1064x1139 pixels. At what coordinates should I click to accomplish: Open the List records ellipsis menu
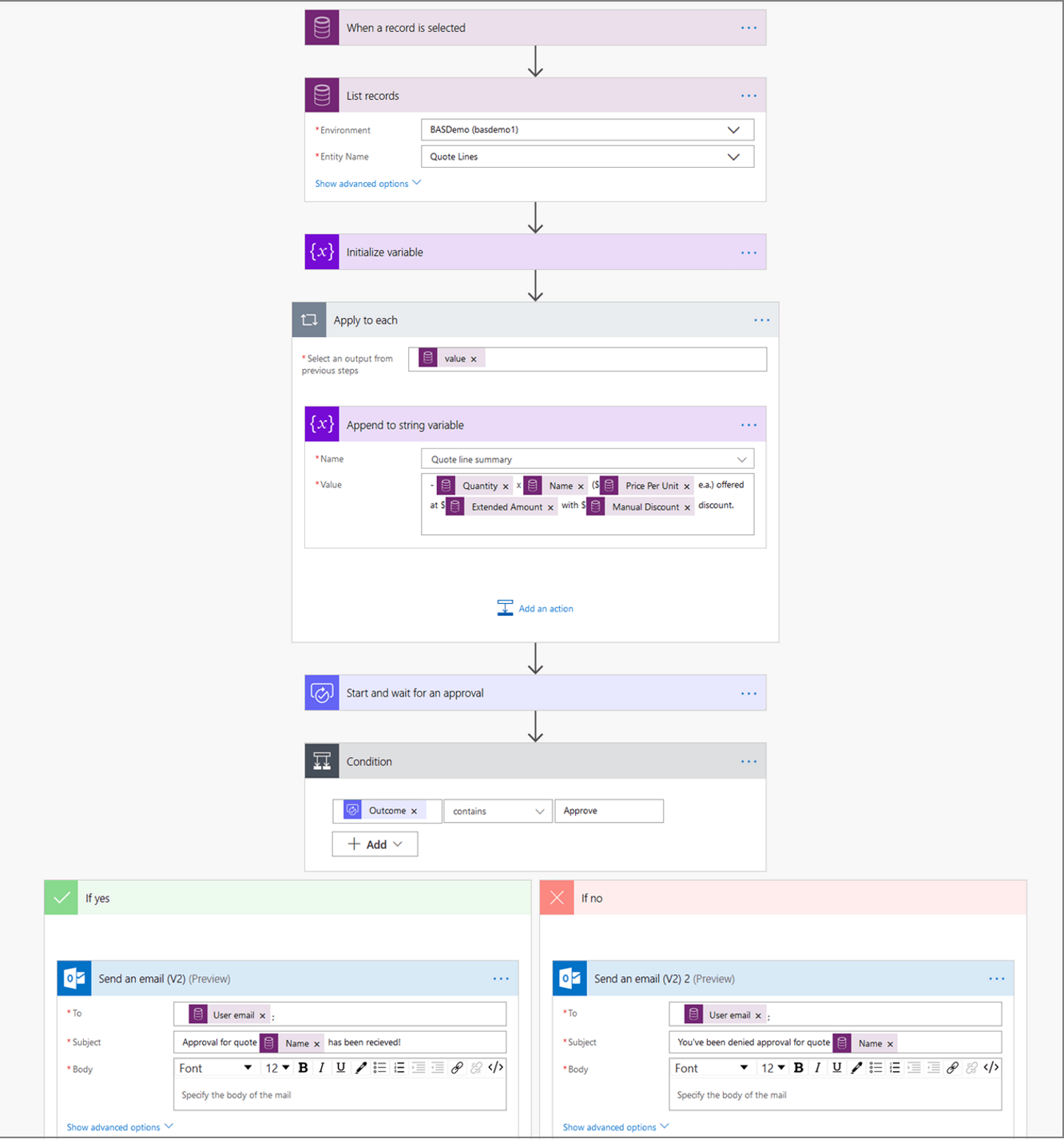(x=748, y=95)
